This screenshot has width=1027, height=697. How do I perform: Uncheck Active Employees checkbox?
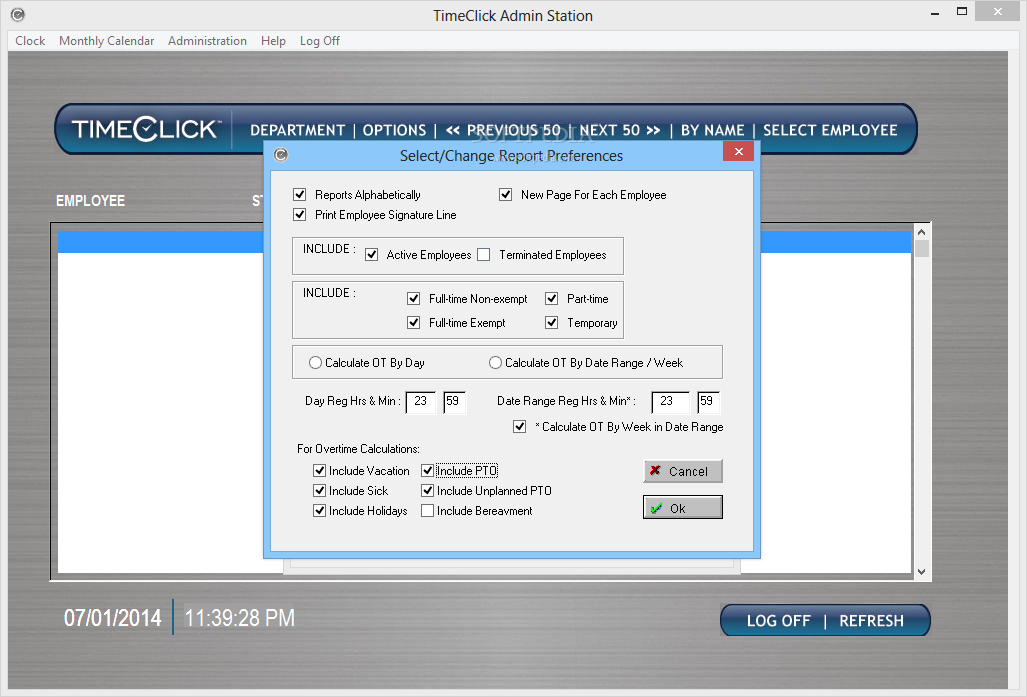(x=371, y=255)
